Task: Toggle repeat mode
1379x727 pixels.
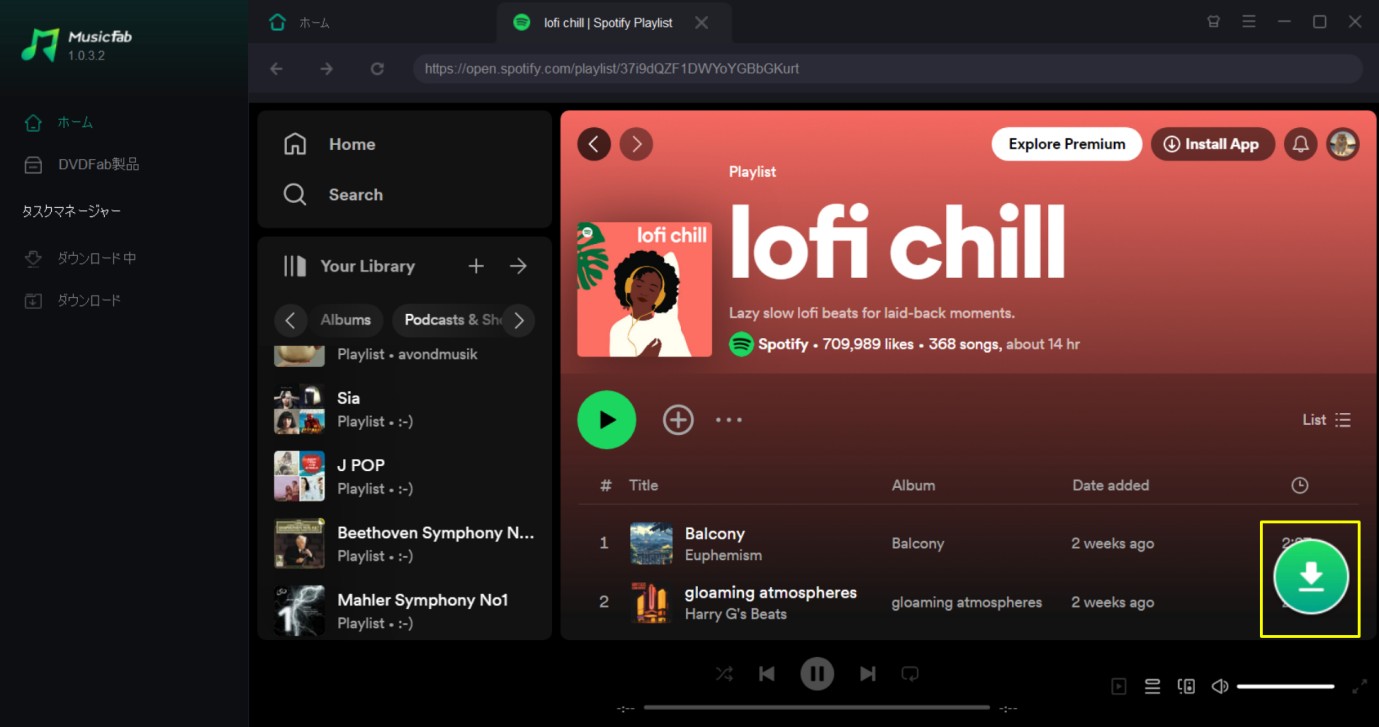Action: [x=910, y=674]
